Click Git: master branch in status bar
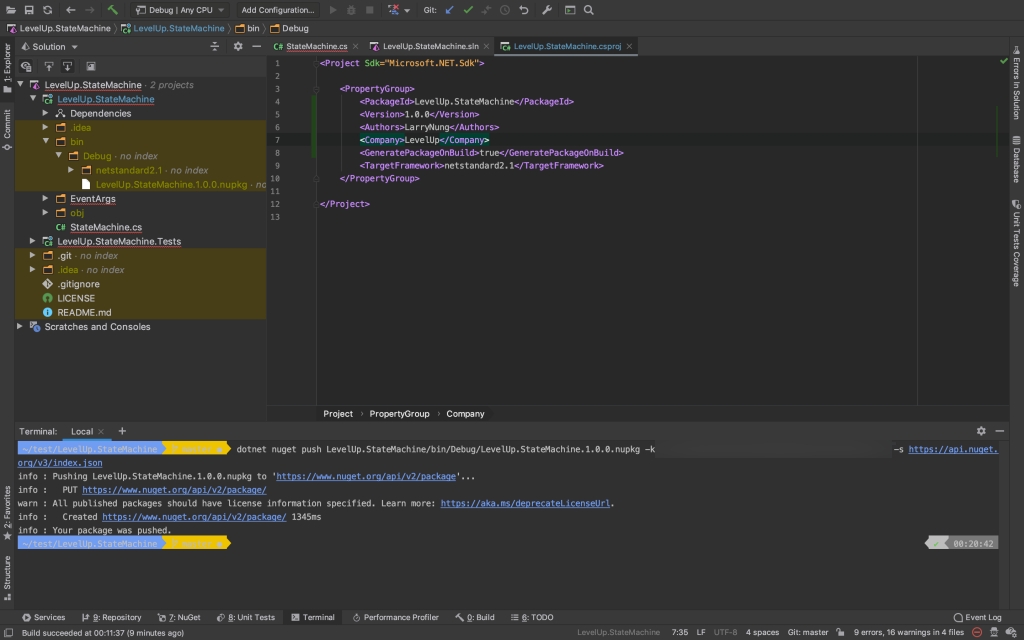Image resolution: width=1024 pixels, height=640 pixels. (x=808, y=632)
